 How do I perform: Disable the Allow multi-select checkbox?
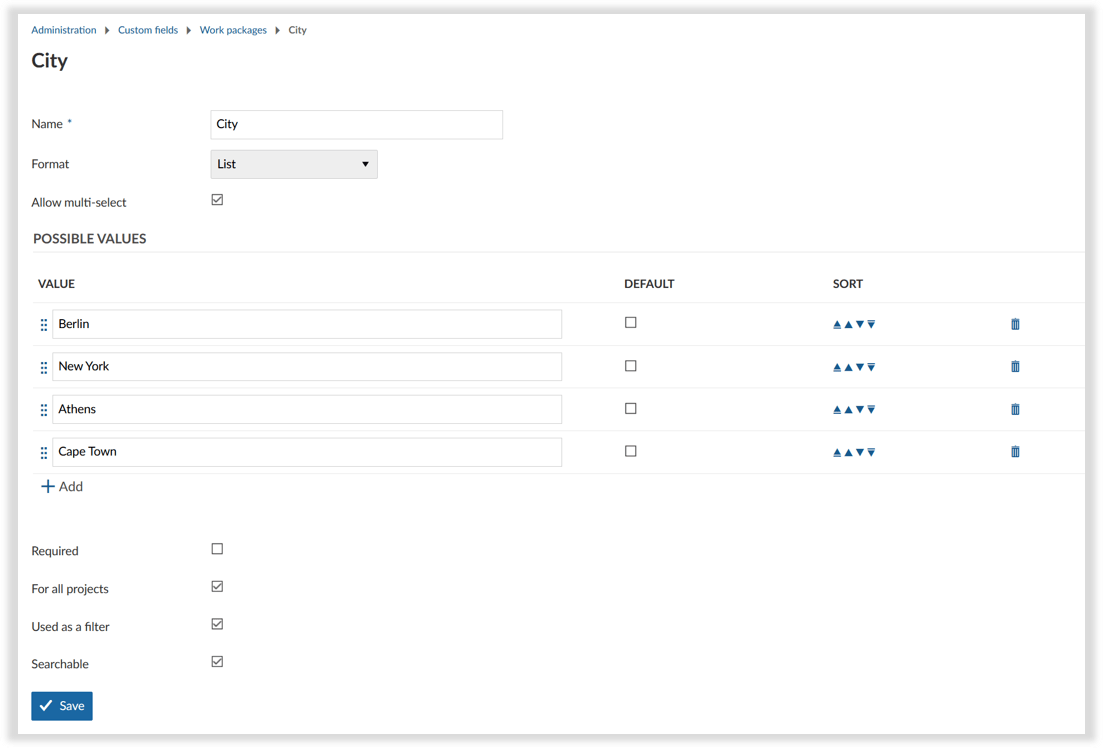coord(217,200)
